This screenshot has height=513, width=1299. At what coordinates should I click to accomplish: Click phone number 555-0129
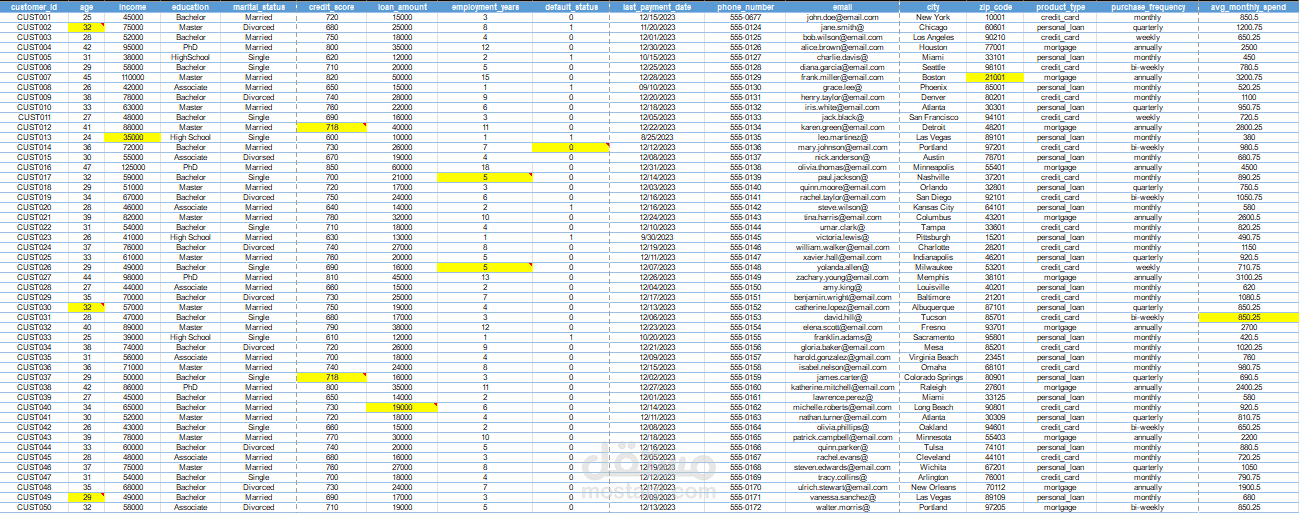[745, 77]
